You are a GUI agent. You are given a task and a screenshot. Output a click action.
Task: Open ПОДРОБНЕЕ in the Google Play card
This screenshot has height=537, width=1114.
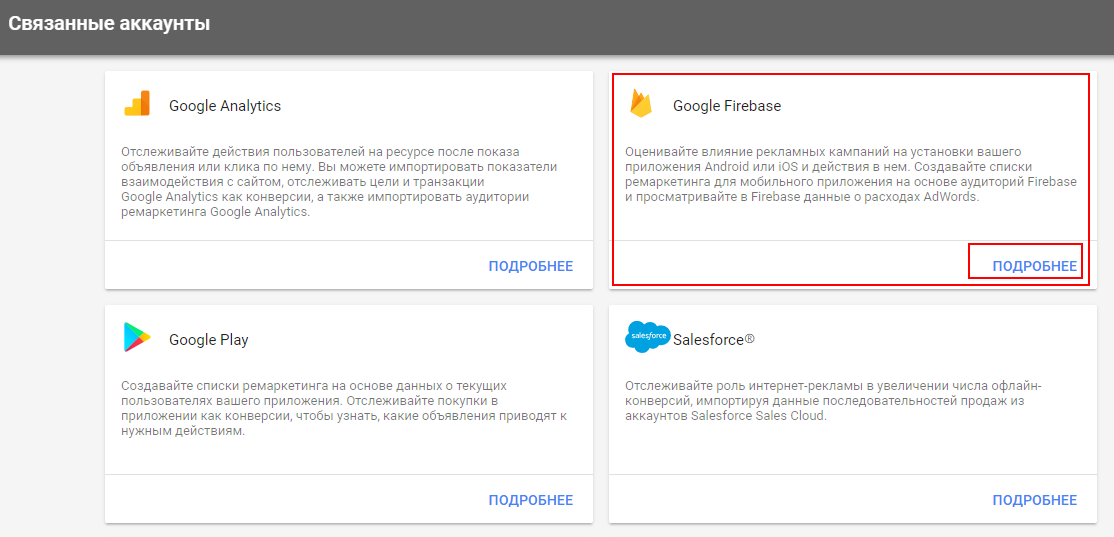click(x=531, y=500)
